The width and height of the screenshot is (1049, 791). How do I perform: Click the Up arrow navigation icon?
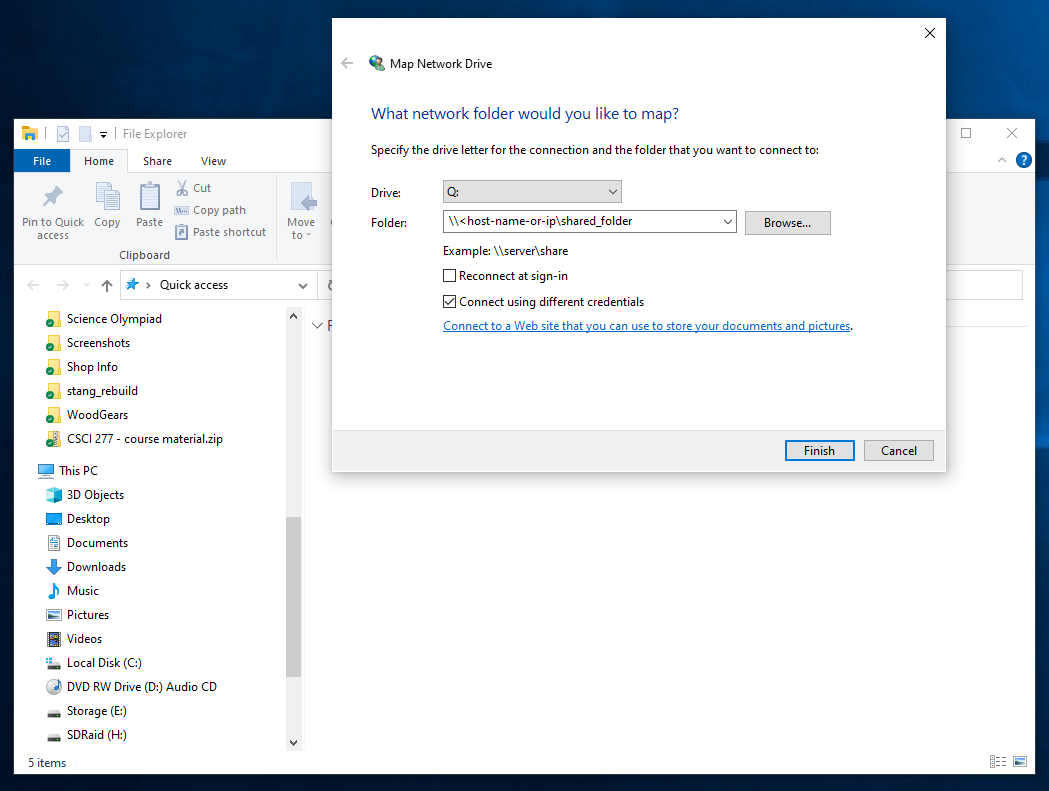click(x=107, y=285)
